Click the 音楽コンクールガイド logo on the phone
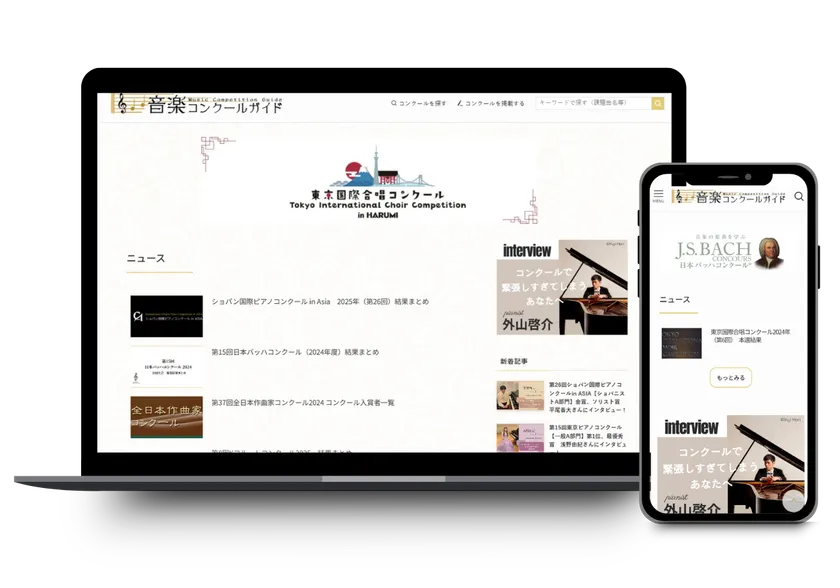 click(x=729, y=197)
